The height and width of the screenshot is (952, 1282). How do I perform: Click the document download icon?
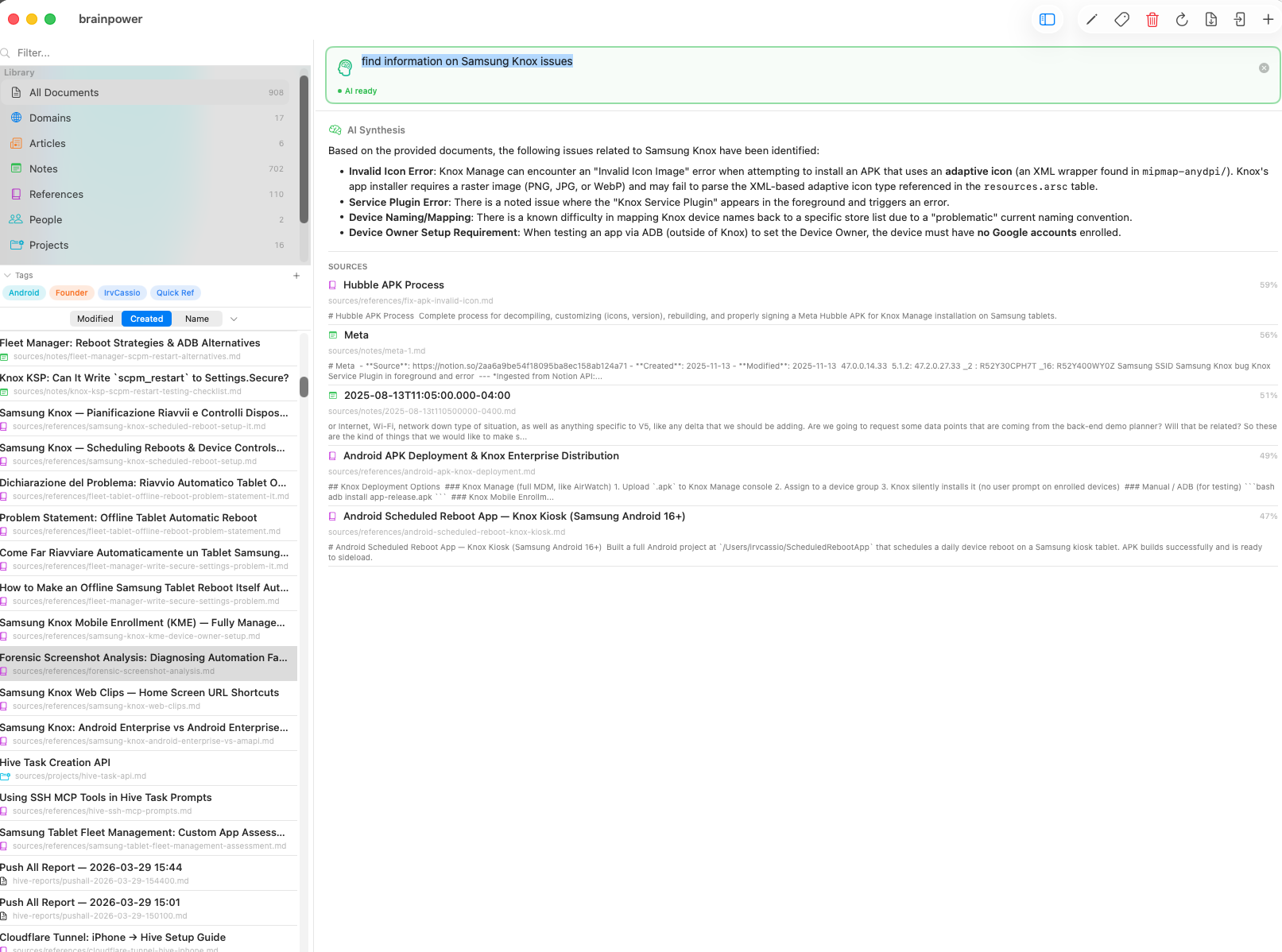coord(1210,20)
